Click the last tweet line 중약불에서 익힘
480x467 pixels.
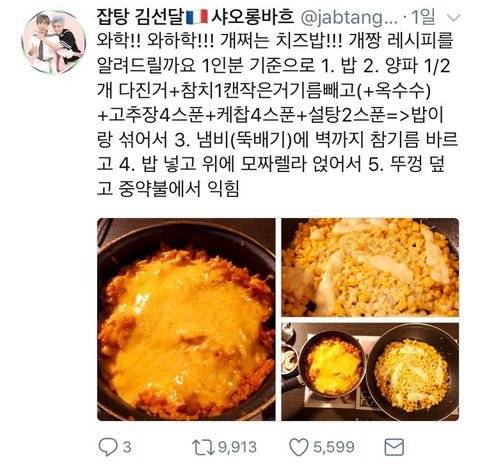tap(179, 189)
